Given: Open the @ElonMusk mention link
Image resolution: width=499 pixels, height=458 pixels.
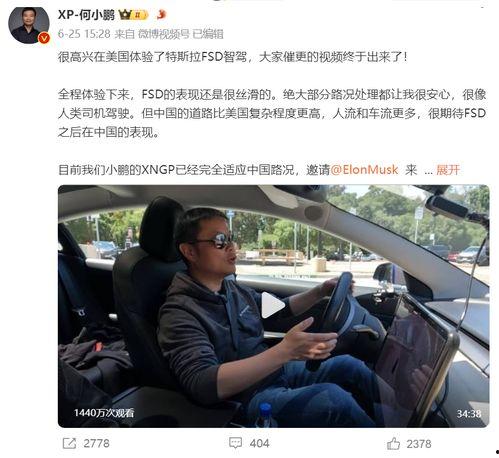Looking at the screenshot, I should 364,170.
